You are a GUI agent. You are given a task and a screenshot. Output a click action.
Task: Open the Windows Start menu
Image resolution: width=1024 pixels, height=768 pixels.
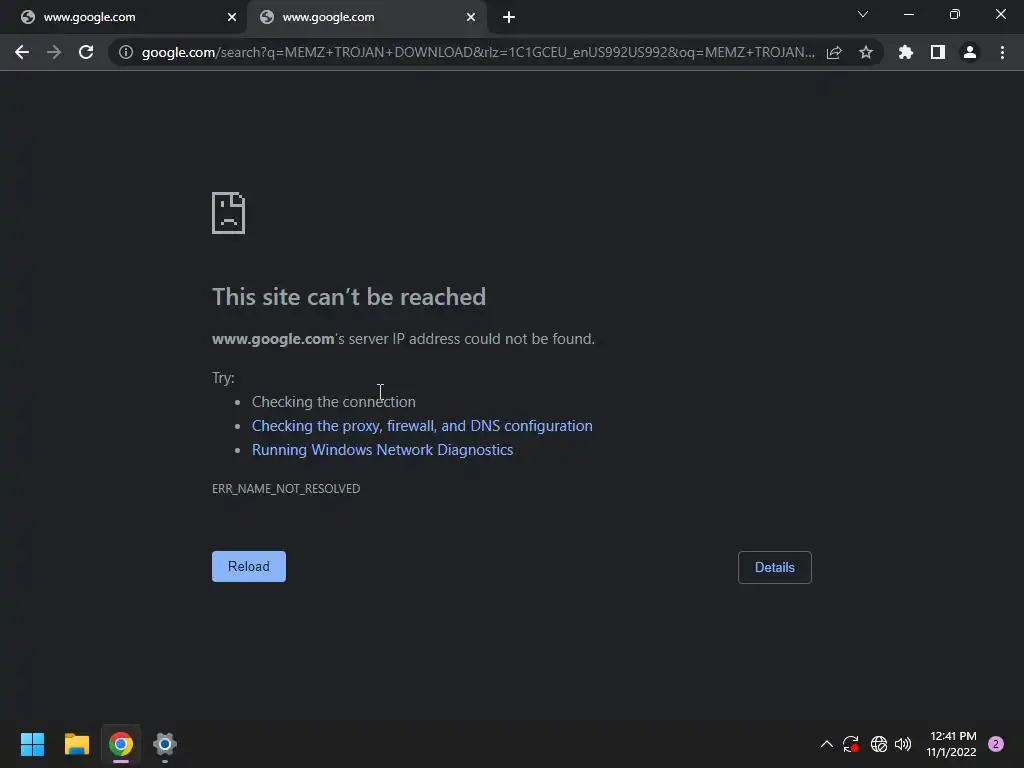click(x=33, y=744)
